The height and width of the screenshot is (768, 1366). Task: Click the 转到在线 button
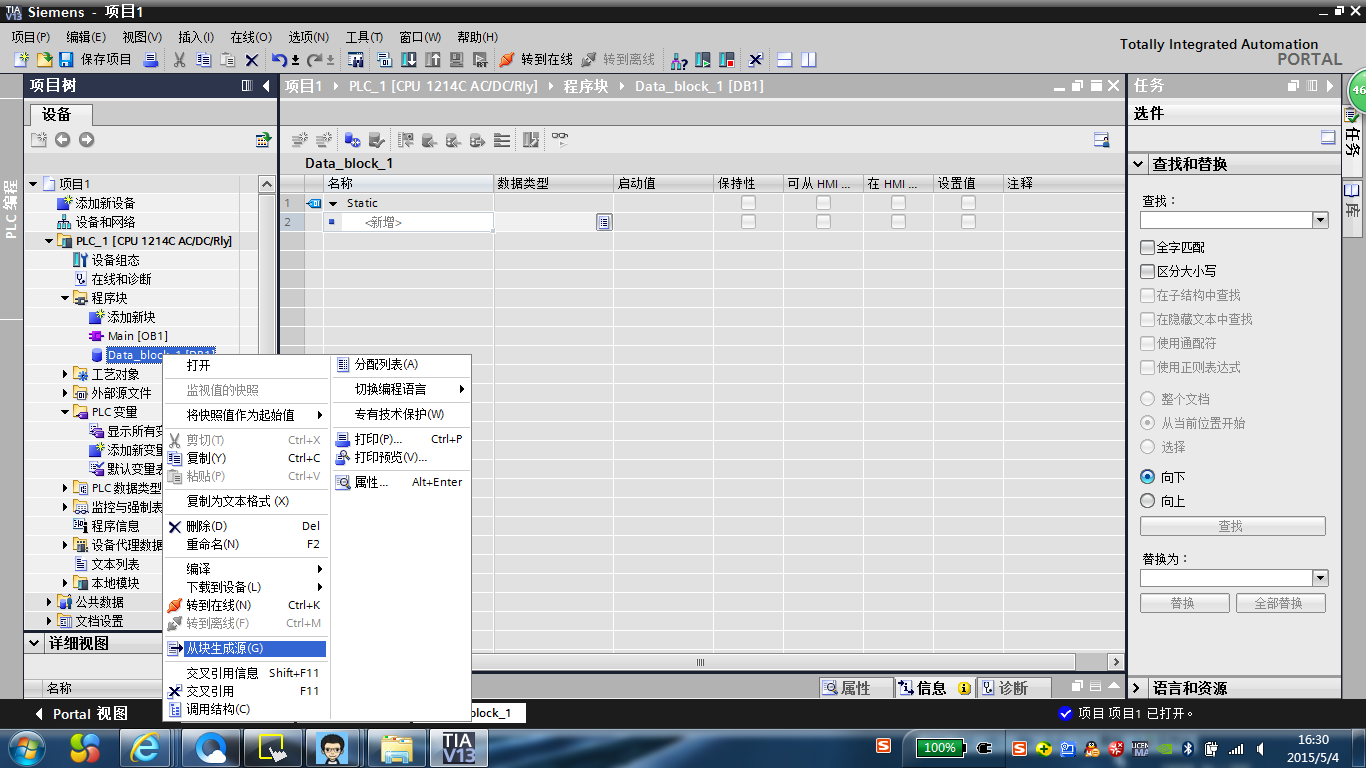pyautogui.click(x=536, y=60)
